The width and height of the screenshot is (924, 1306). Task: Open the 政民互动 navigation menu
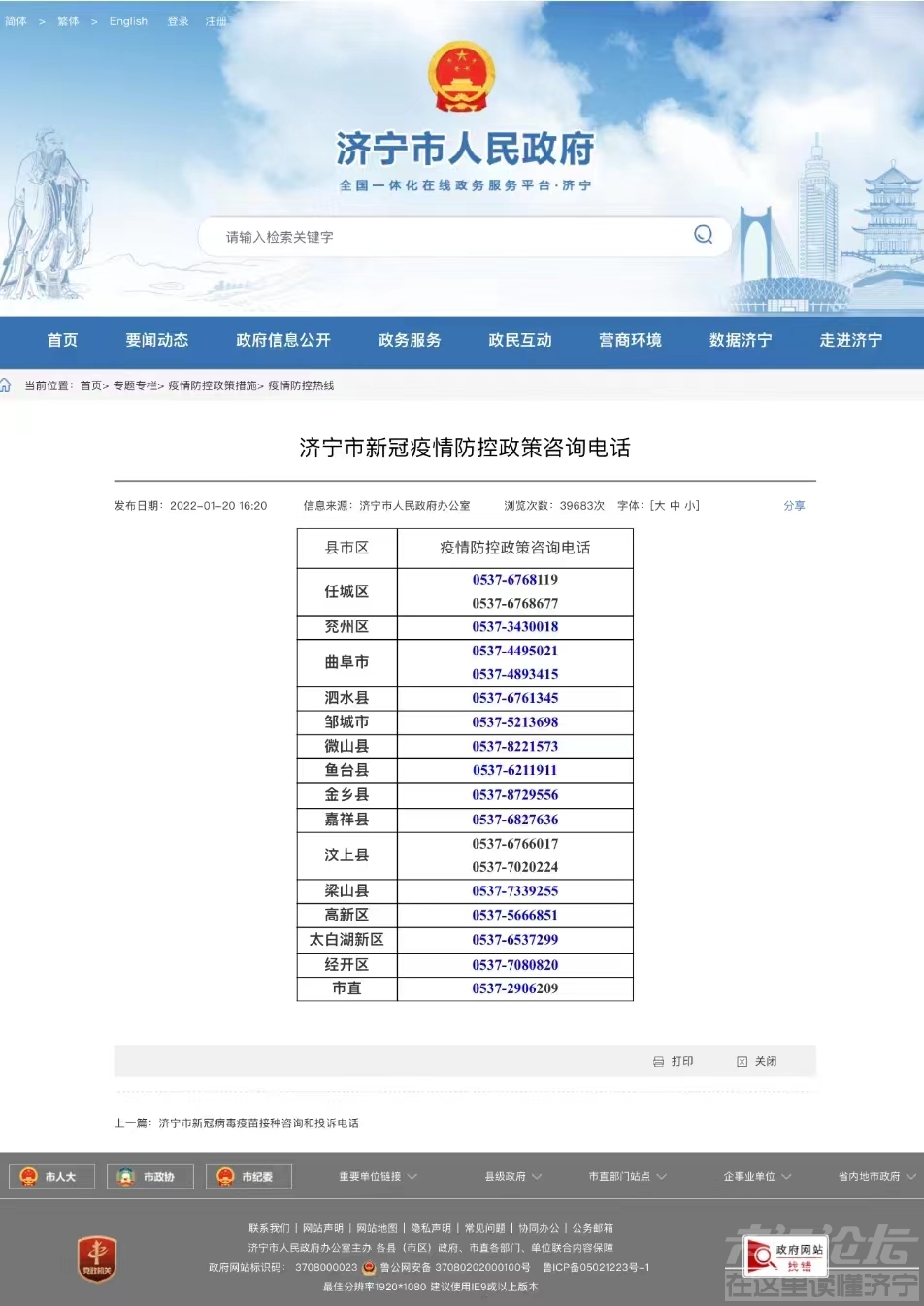click(519, 341)
